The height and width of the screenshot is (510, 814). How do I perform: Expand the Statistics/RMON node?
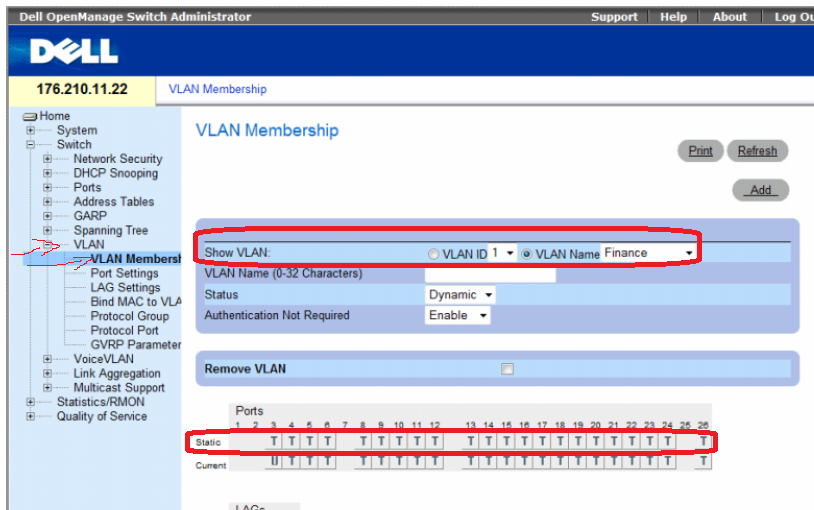pyautogui.click(x=31, y=402)
